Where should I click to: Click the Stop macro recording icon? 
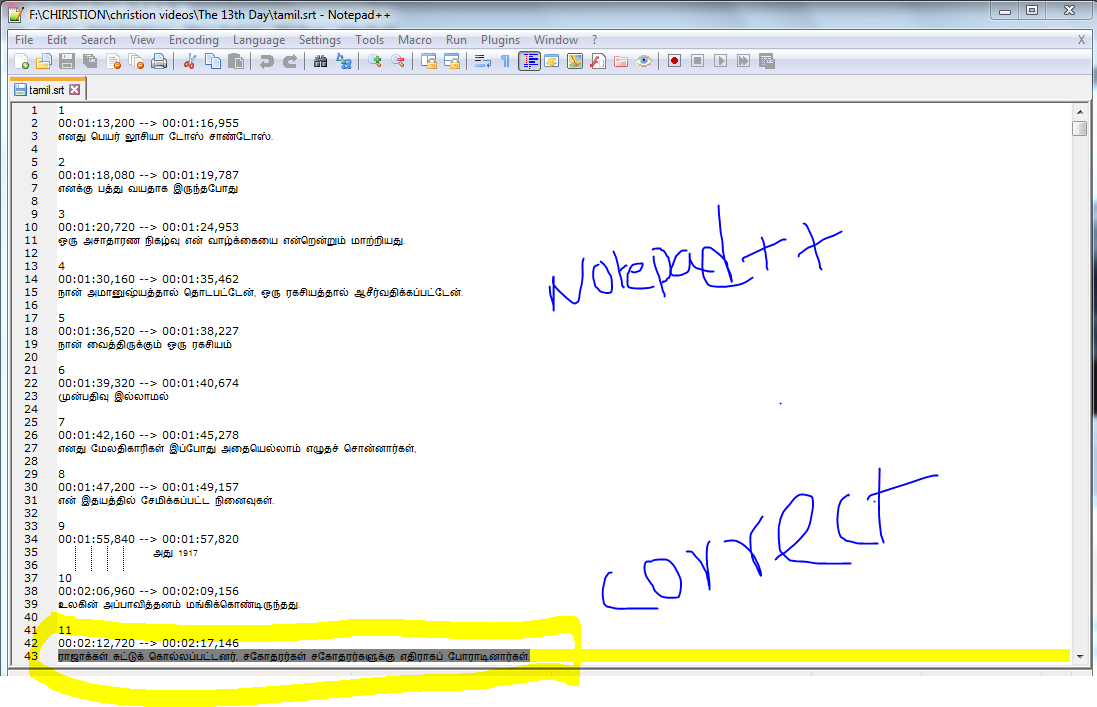[698, 62]
